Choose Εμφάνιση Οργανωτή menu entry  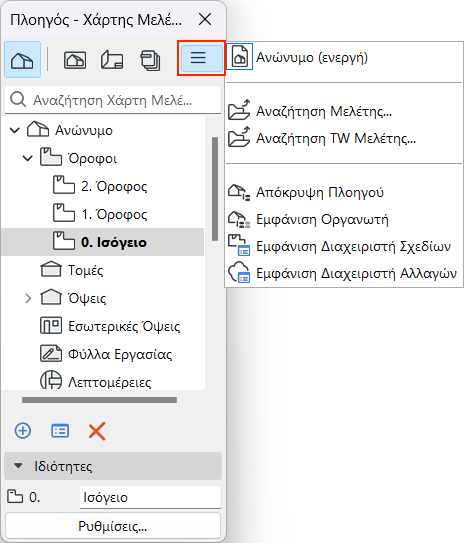click(x=345, y=219)
